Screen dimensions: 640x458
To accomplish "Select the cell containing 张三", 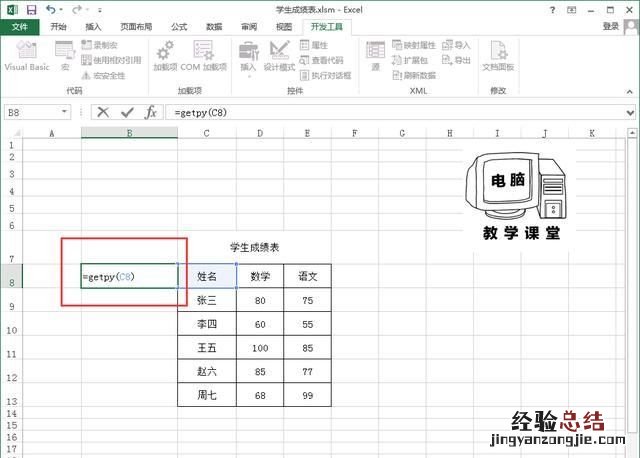I will point(207,299).
